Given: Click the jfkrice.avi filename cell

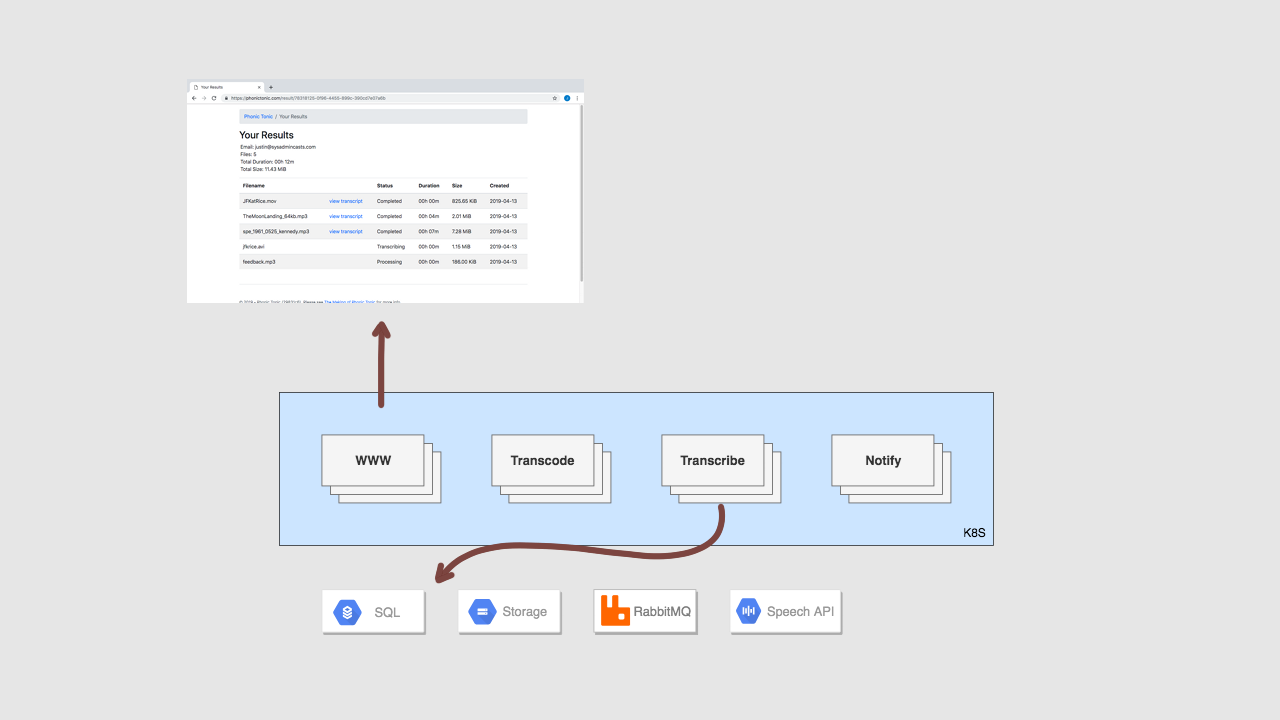Looking at the screenshot, I should 253,246.
